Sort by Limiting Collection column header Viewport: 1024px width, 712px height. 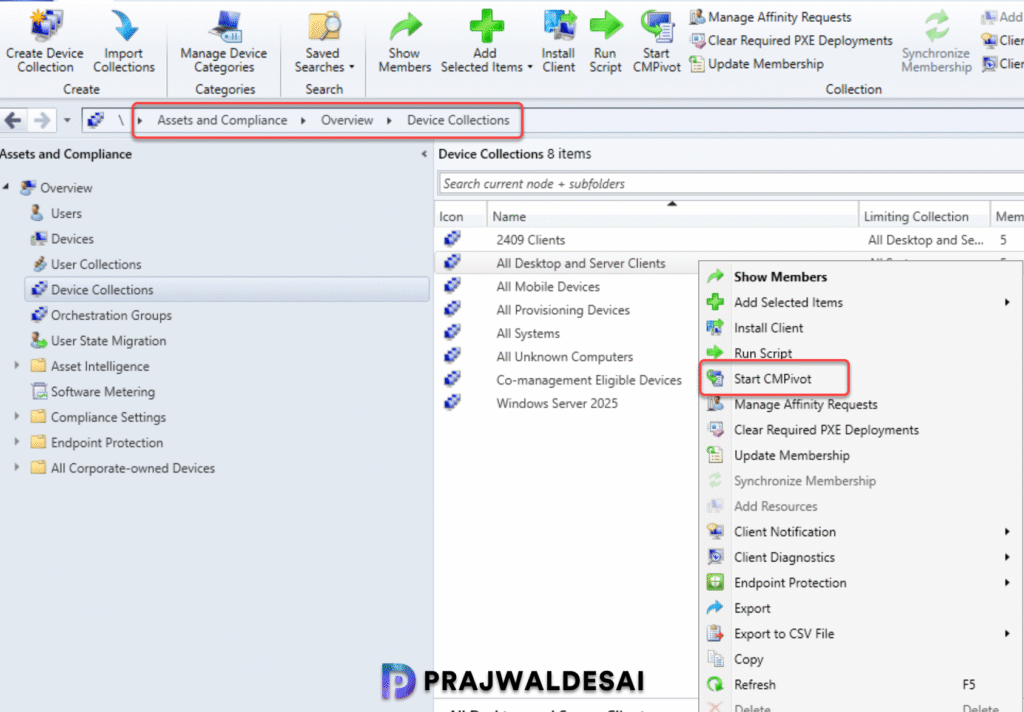tap(924, 216)
